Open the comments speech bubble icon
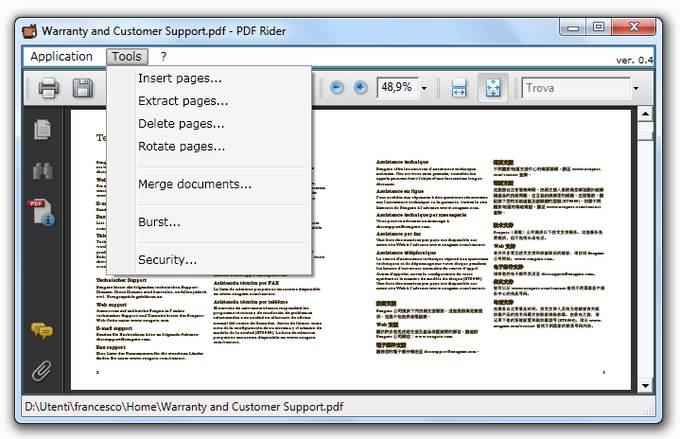The width and height of the screenshot is (680, 439). pos(42,330)
